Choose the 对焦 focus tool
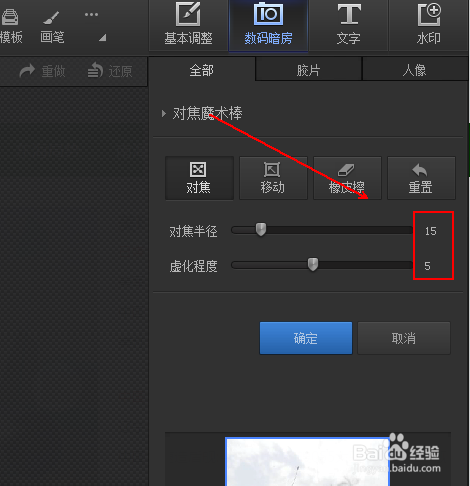The width and height of the screenshot is (470, 486). (x=199, y=178)
